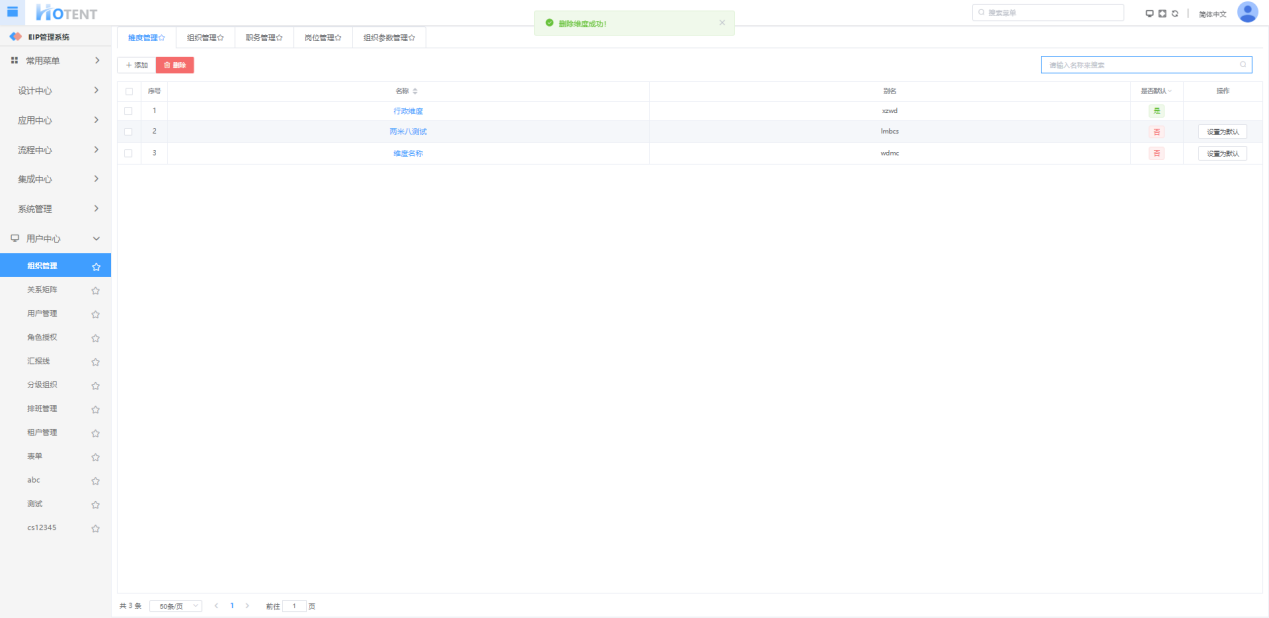Click the 是 default tag for 行政维度

tap(1156, 111)
